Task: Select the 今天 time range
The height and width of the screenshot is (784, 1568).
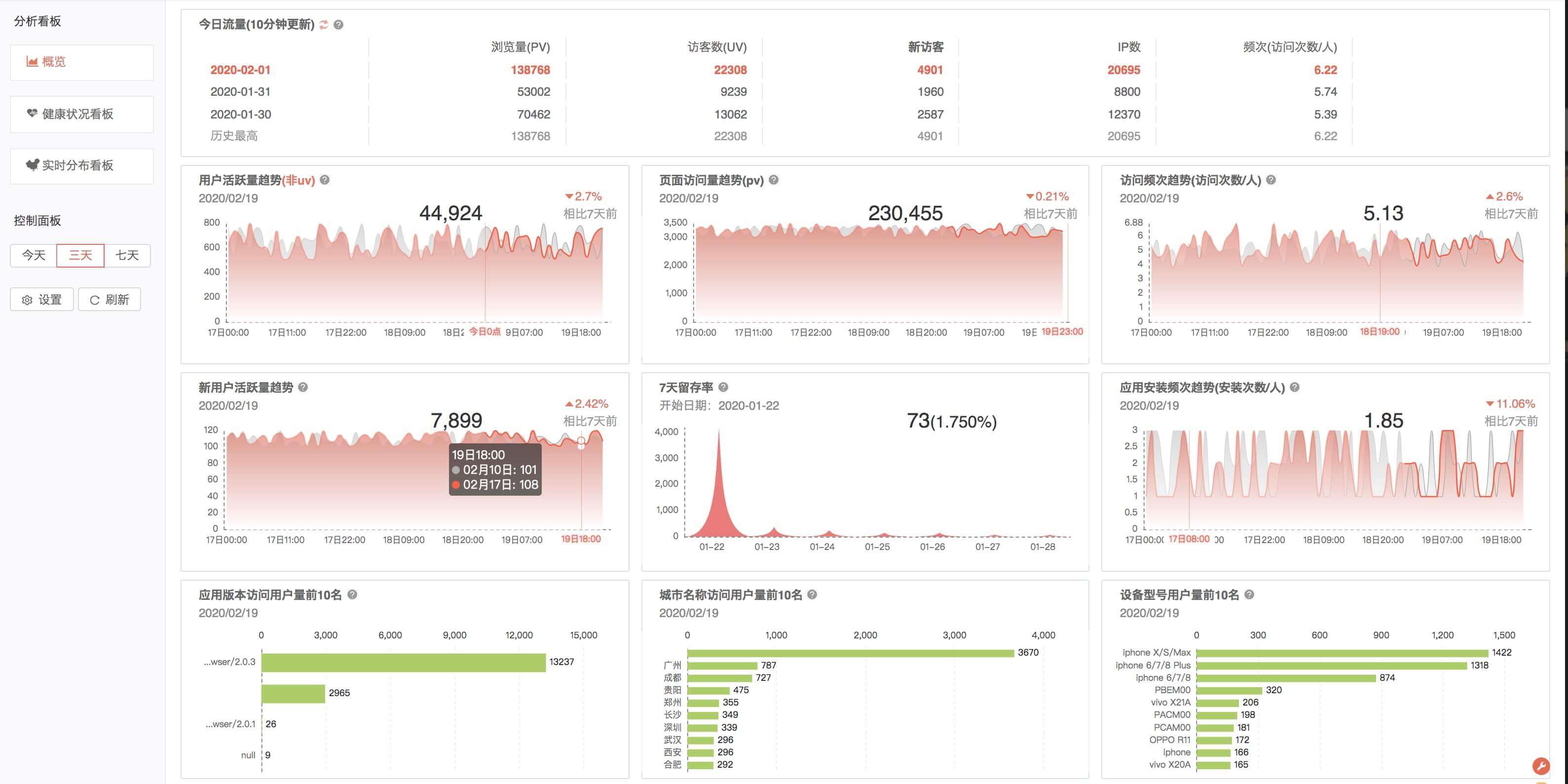Action: (34, 255)
